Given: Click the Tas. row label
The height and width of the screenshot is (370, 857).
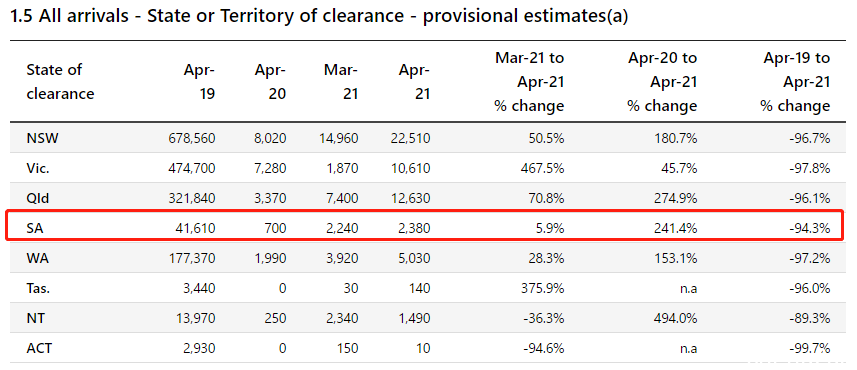Looking at the screenshot, I should tap(38, 288).
